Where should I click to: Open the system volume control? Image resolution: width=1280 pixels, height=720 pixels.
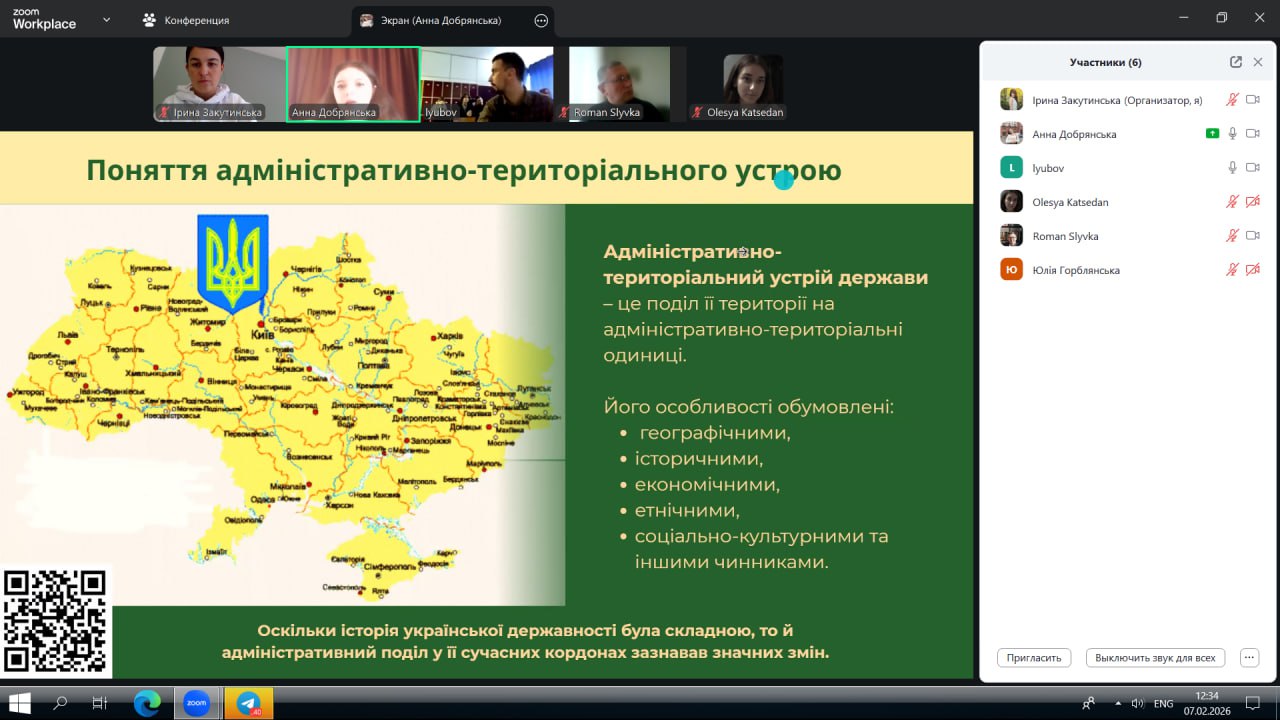pos(1136,704)
